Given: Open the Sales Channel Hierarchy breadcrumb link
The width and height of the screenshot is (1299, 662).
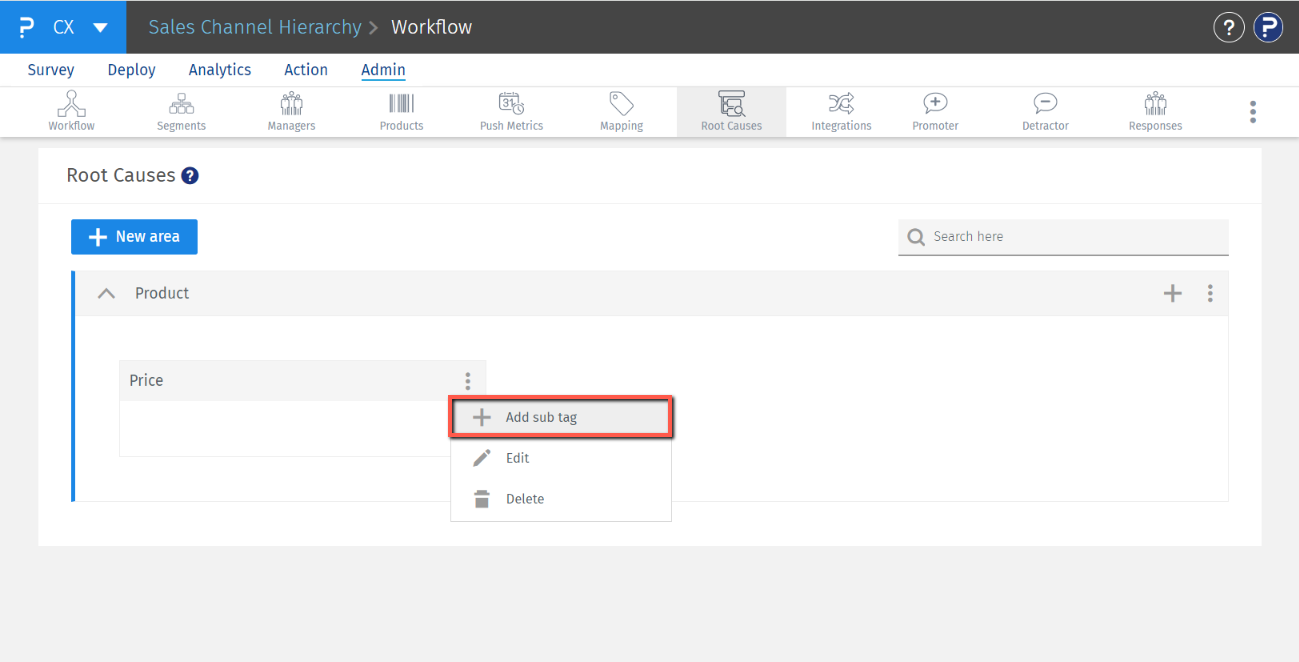Looking at the screenshot, I should (x=254, y=27).
